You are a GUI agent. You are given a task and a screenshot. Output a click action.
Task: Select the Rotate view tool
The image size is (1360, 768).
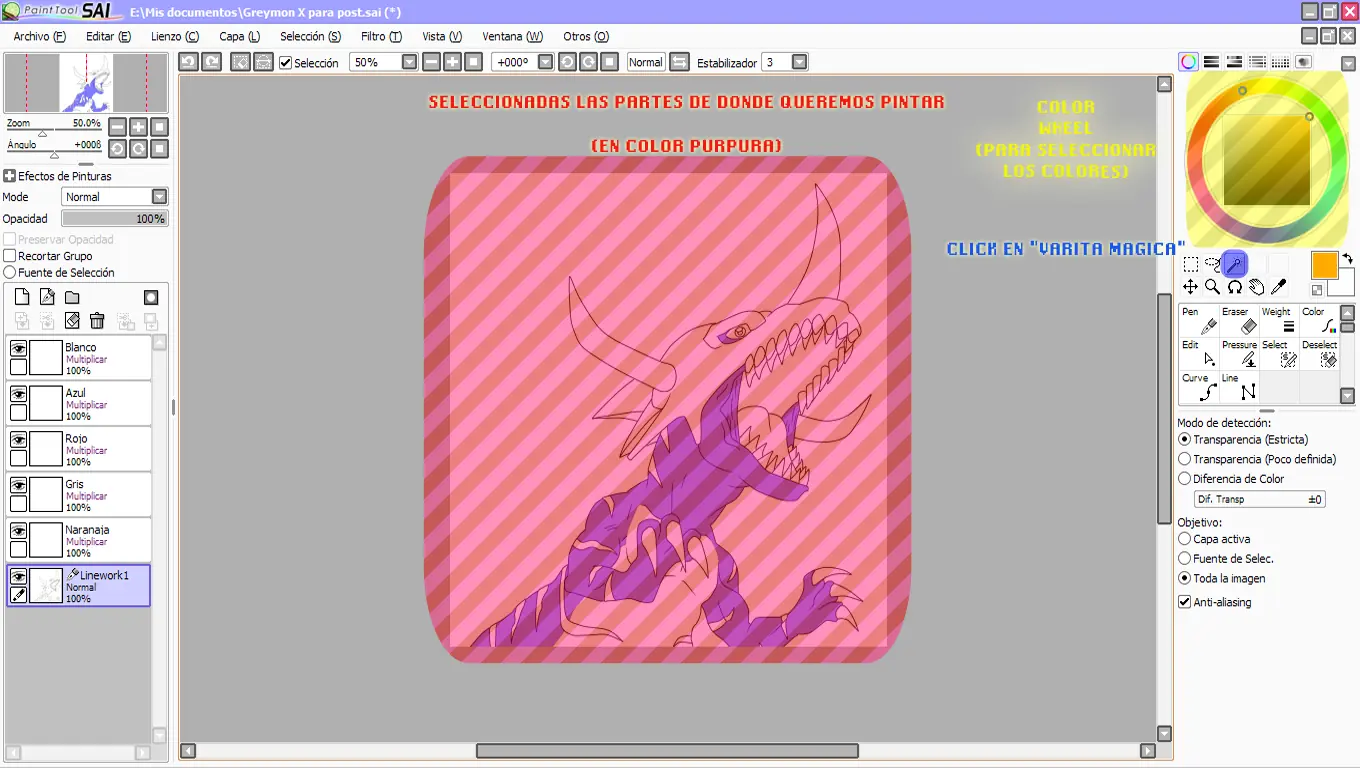click(1235, 287)
